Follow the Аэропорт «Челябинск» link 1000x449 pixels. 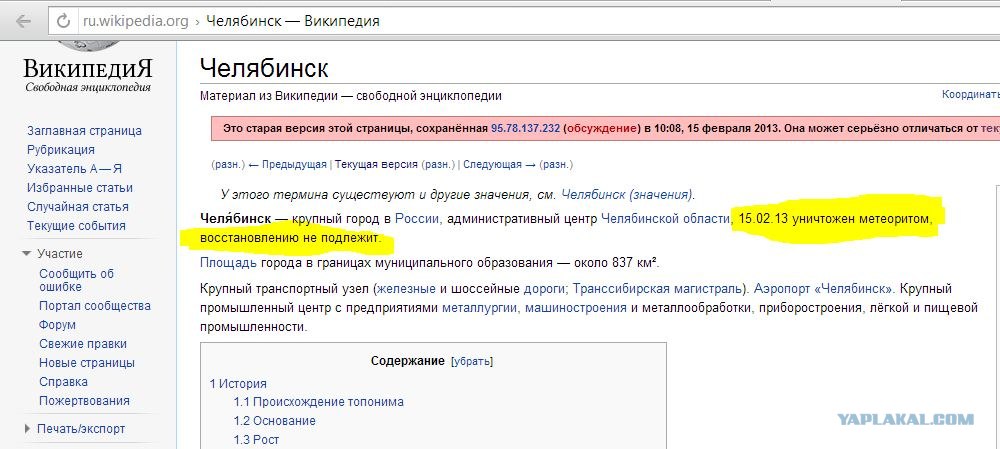click(x=825, y=289)
